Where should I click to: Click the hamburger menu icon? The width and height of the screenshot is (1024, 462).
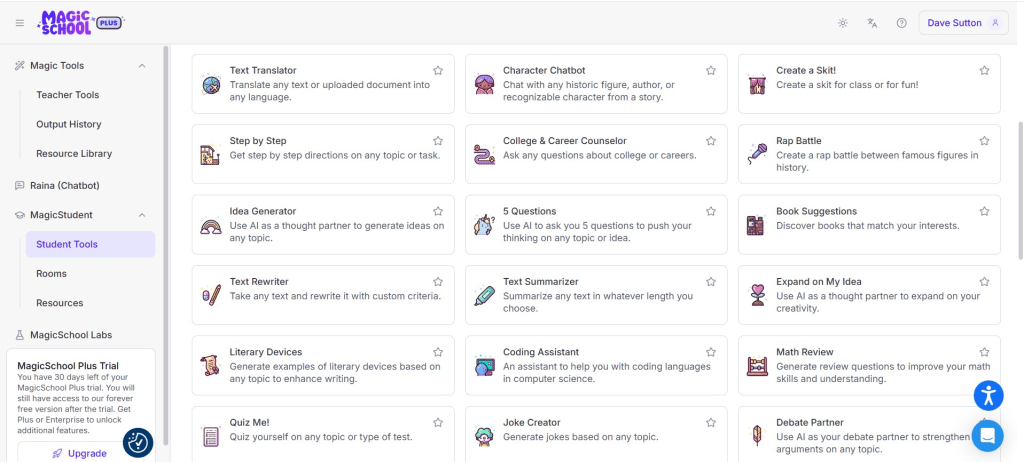point(20,23)
